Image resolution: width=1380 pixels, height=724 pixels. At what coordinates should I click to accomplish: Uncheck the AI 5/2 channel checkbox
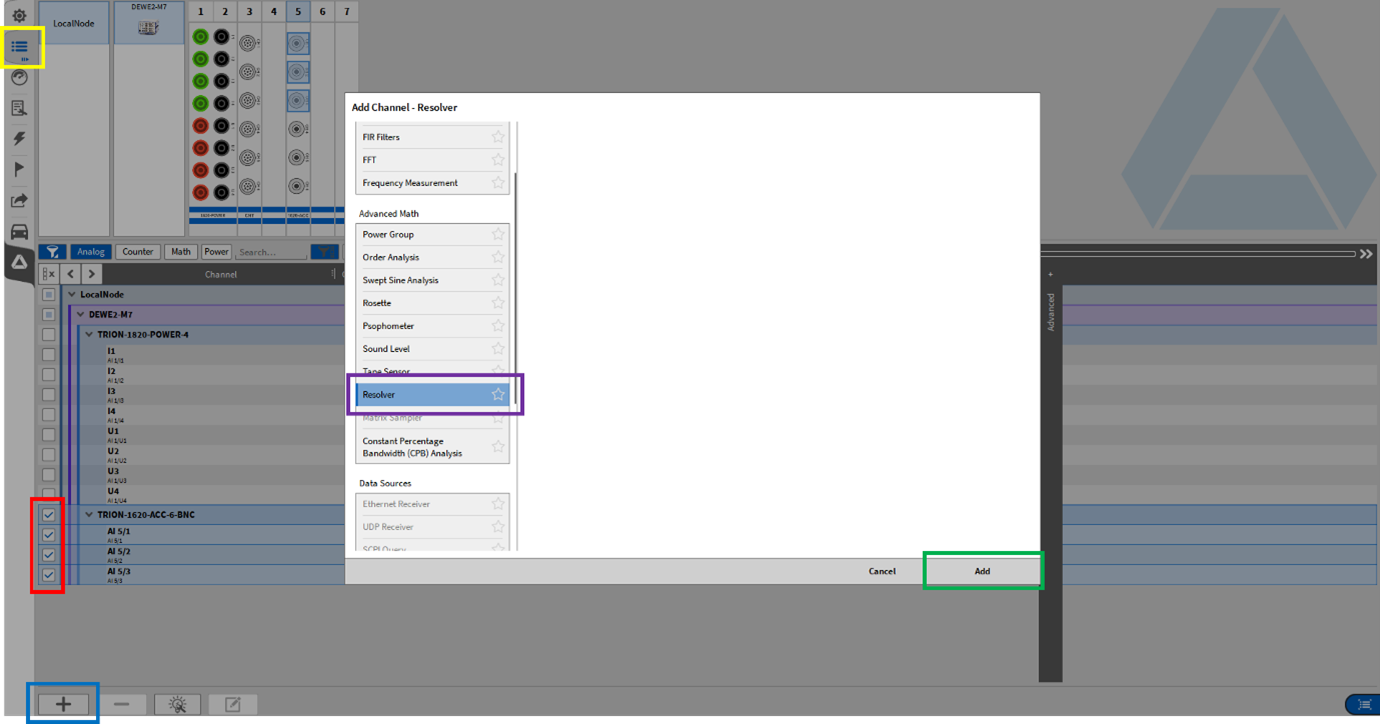[x=48, y=554]
